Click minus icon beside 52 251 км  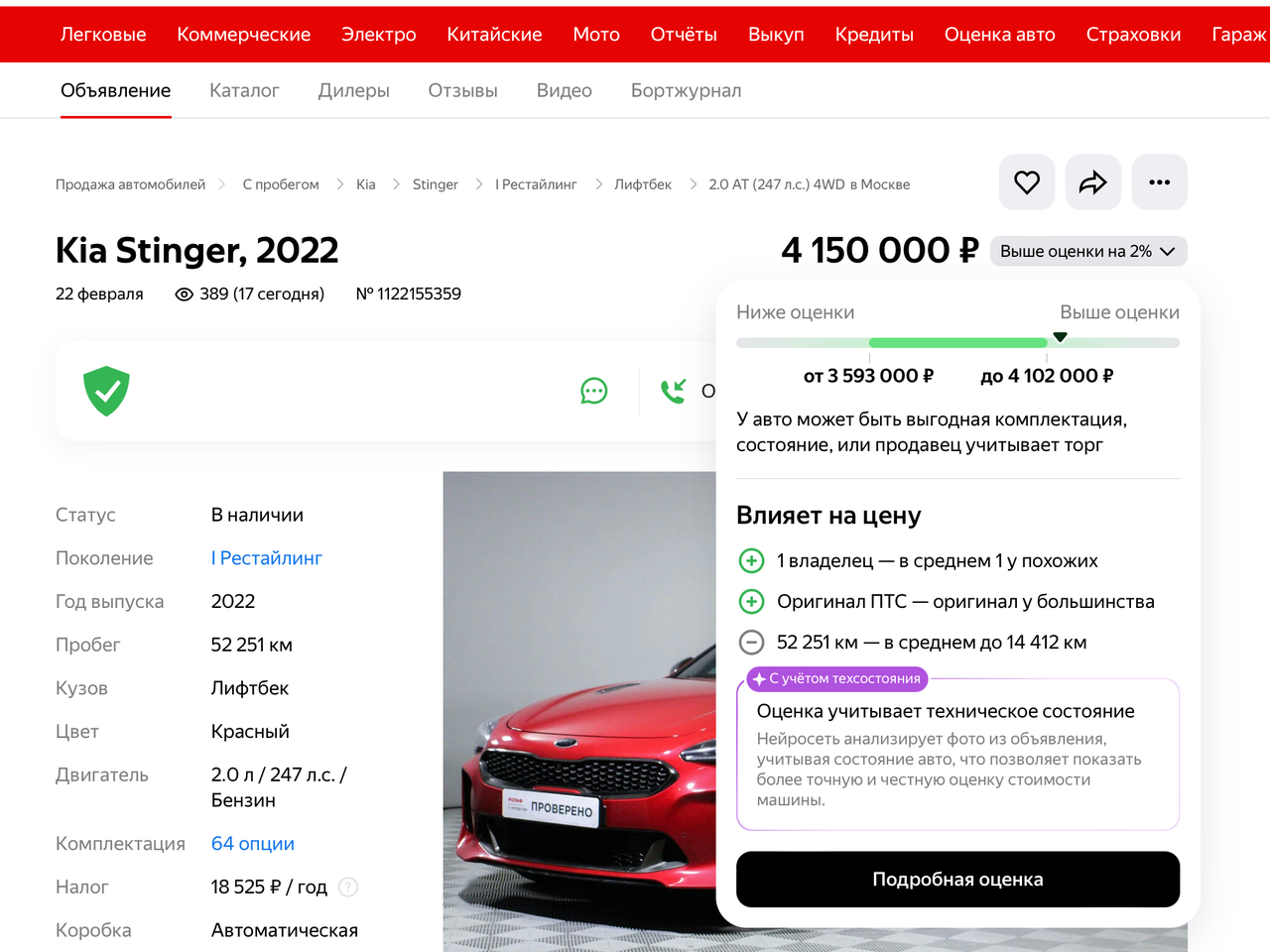(x=752, y=643)
